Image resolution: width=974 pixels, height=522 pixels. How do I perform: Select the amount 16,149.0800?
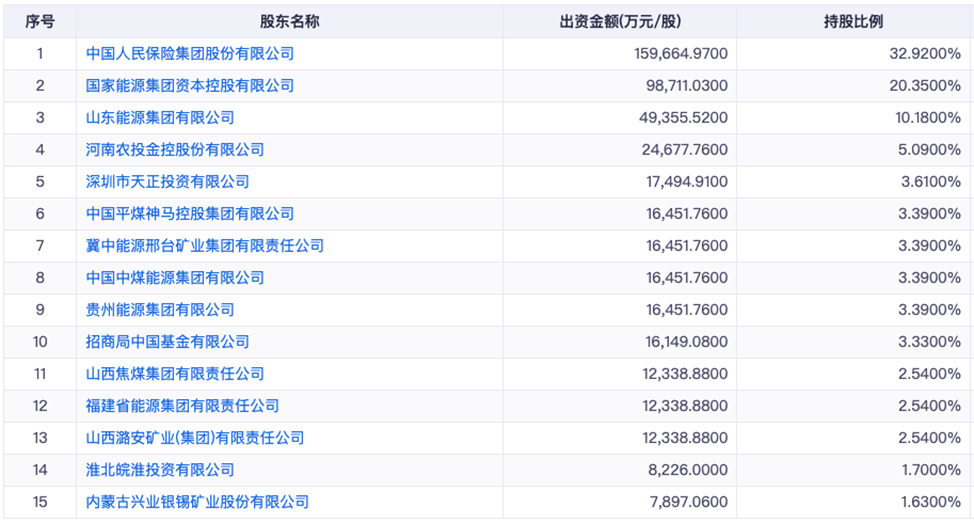tap(687, 342)
